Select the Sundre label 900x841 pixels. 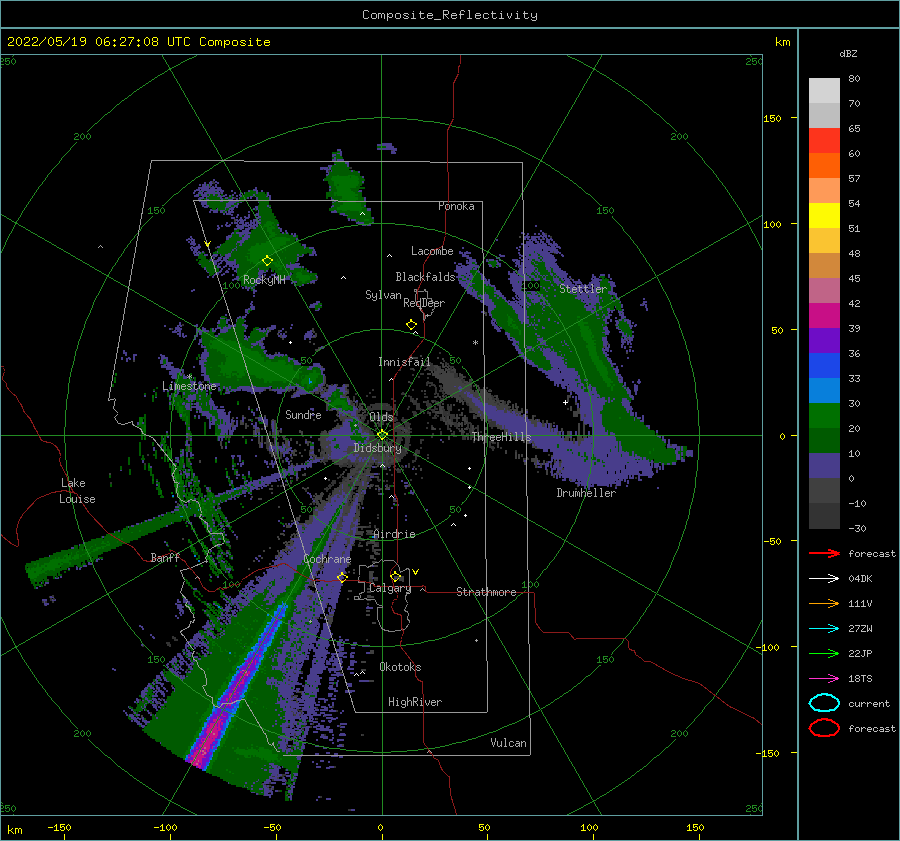point(303,414)
